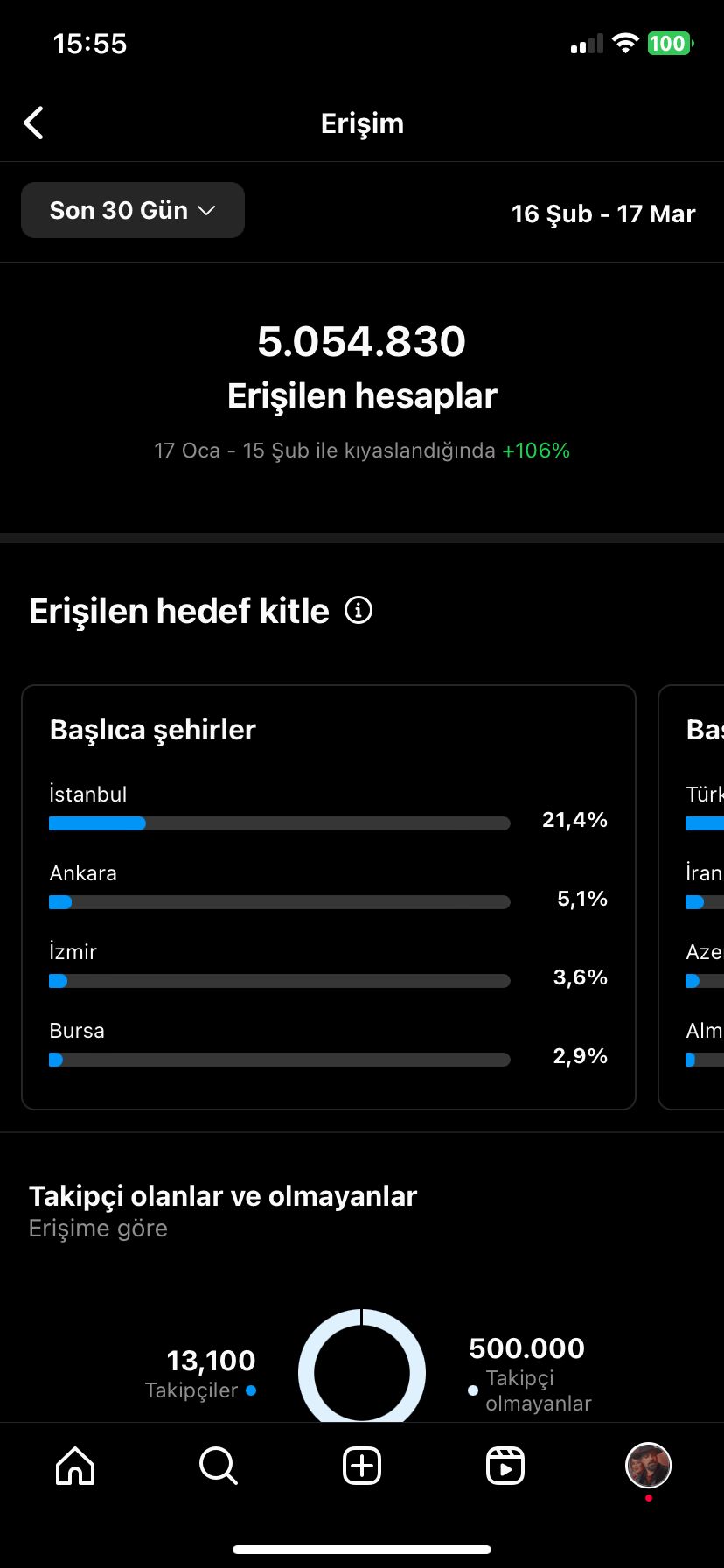This screenshot has width=724, height=1568.
Task: Open the Home feed icon
Action: point(75,1466)
